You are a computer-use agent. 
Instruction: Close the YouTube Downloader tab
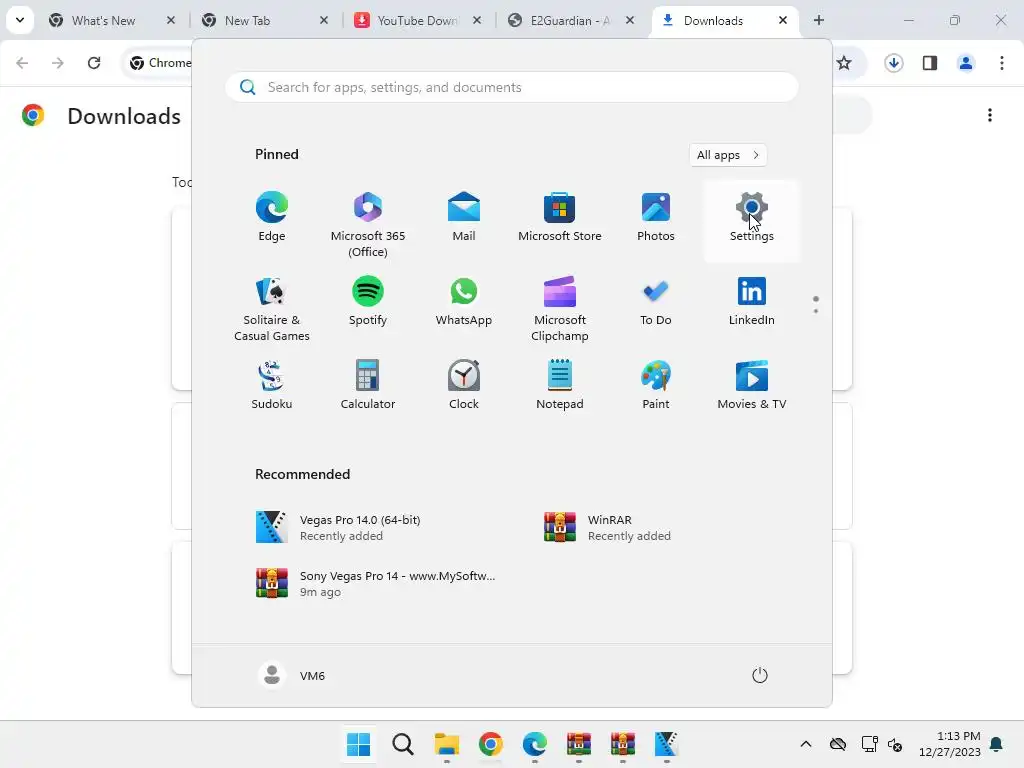(x=477, y=21)
